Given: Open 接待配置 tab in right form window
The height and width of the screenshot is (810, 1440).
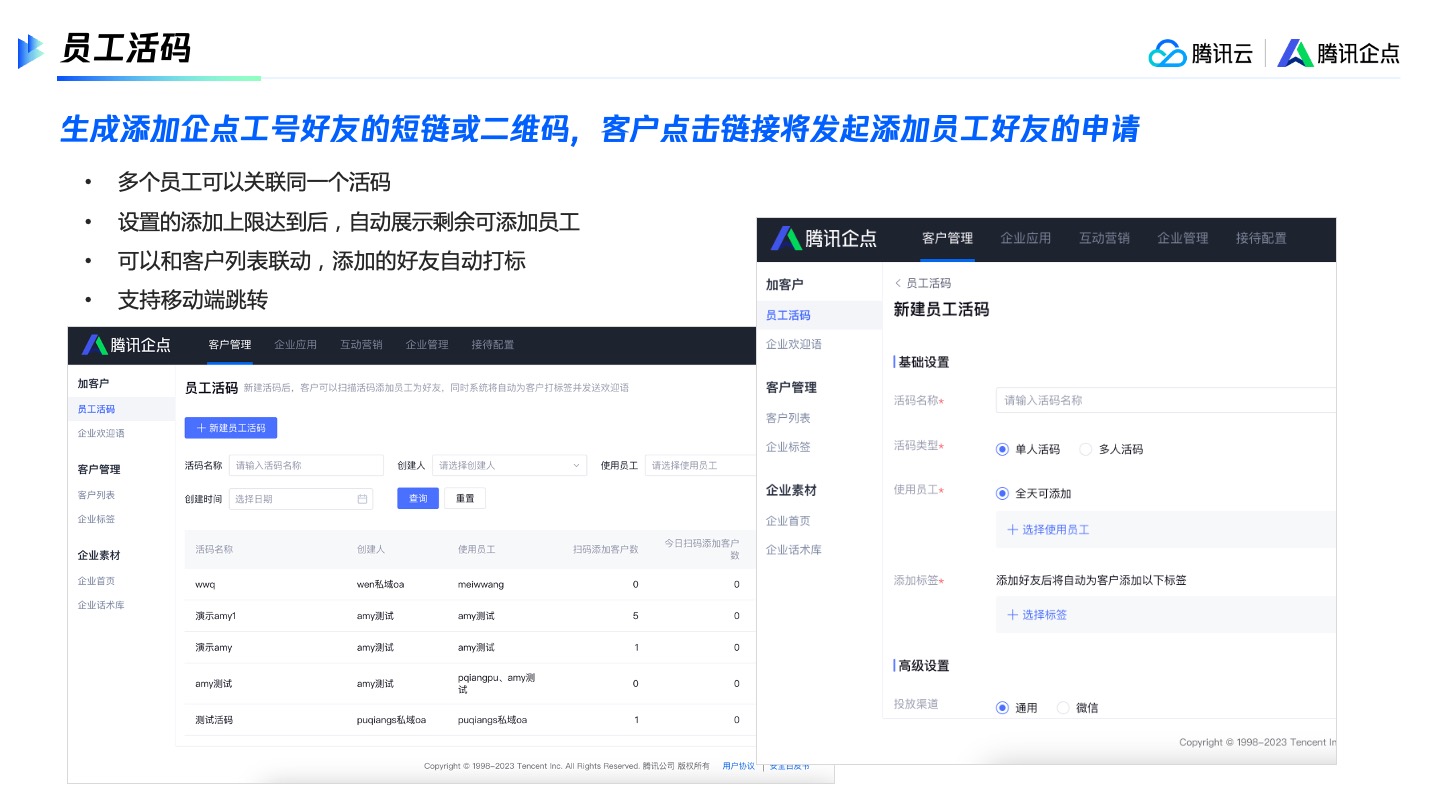Looking at the screenshot, I should click(1261, 238).
